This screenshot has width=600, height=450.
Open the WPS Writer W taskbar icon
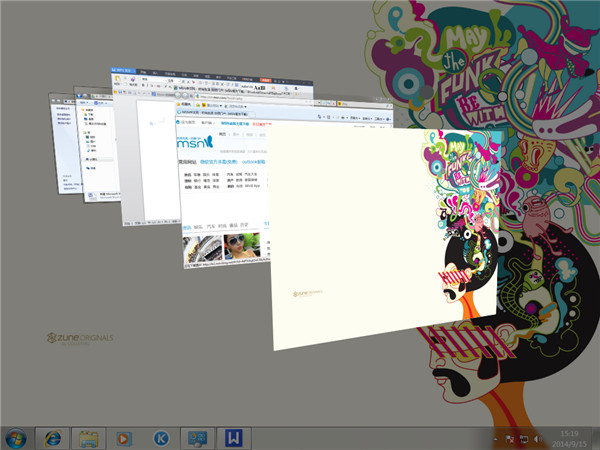(233, 438)
